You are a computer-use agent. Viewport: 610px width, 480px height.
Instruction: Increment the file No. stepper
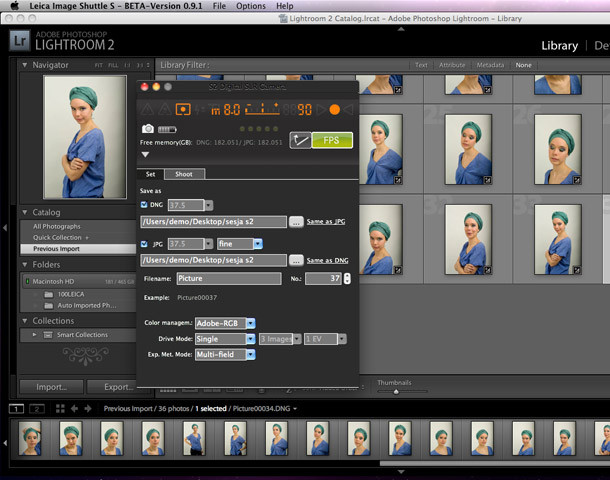347,276
